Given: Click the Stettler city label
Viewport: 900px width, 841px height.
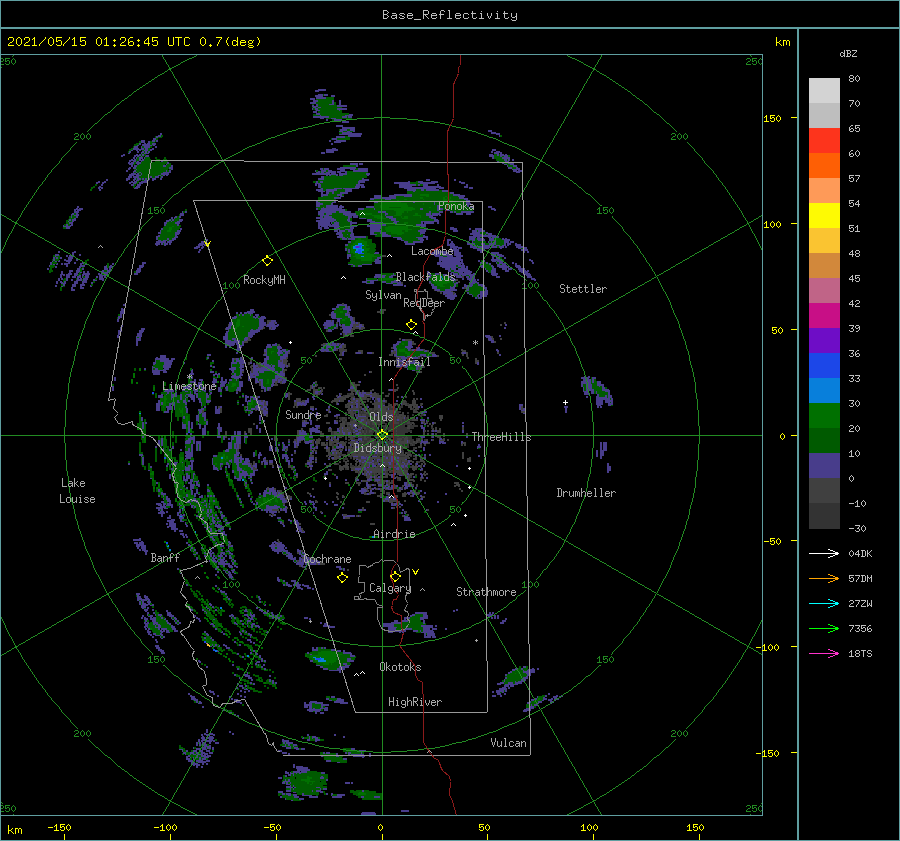Looking at the screenshot, I should (x=583, y=289).
